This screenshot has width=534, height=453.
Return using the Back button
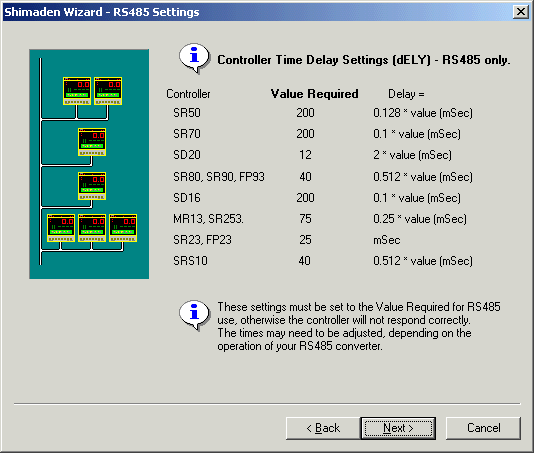323,428
